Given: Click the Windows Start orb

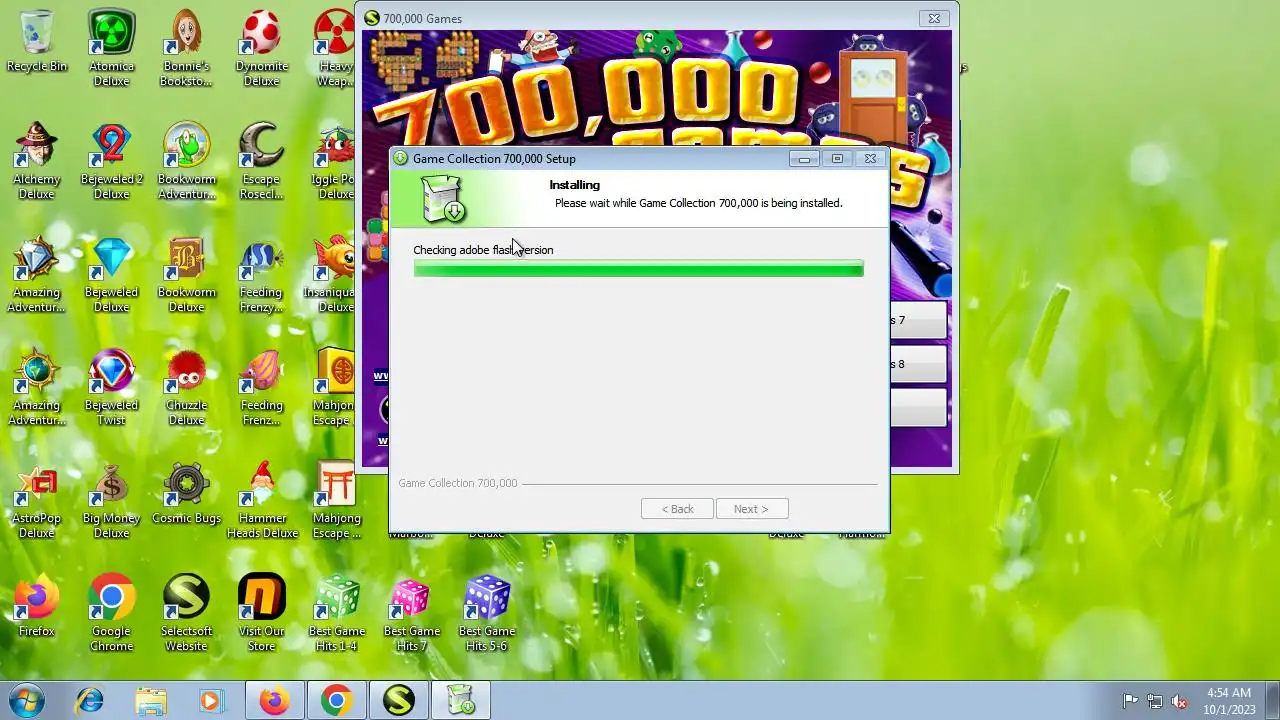Looking at the screenshot, I should point(26,700).
